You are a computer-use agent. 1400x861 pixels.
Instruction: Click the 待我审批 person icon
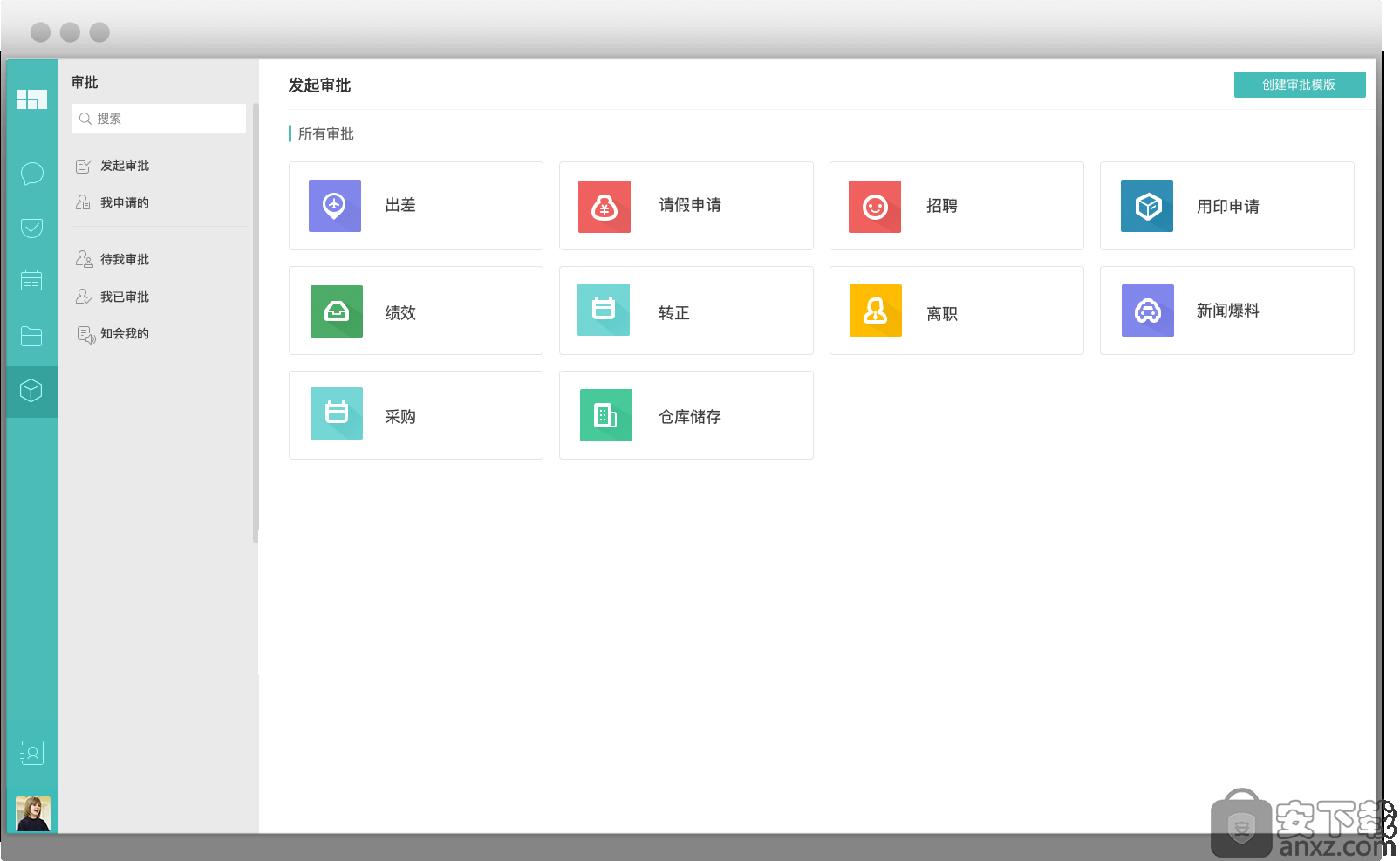84,259
